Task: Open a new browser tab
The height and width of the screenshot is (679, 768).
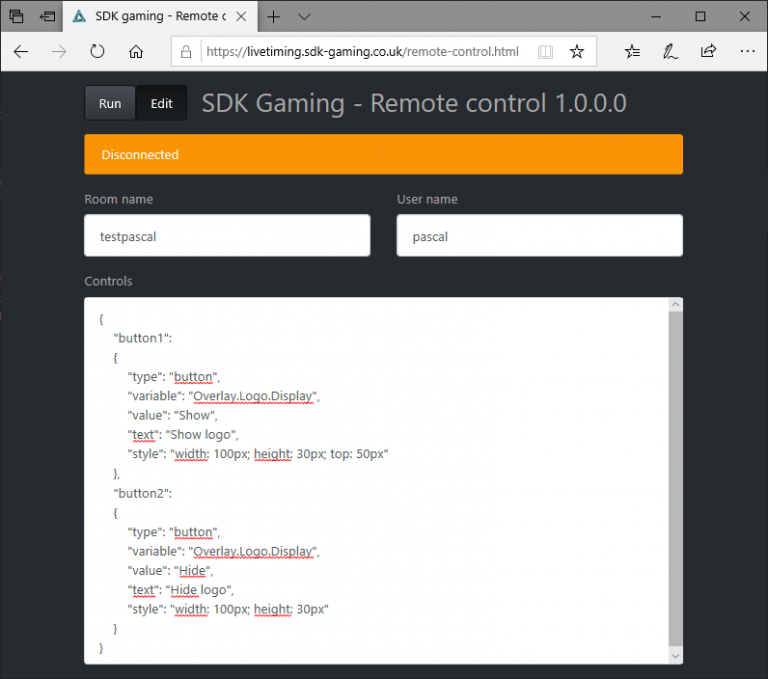Action: coord(273,17)
